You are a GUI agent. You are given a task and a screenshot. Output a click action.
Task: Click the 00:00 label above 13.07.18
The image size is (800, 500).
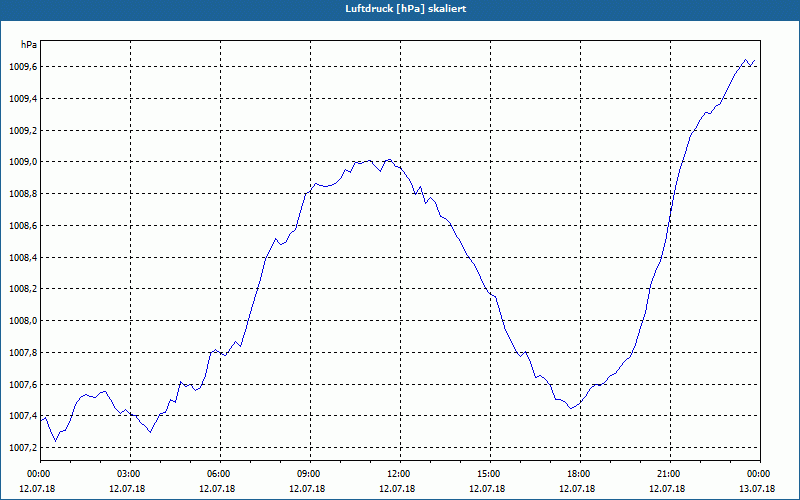760,474
